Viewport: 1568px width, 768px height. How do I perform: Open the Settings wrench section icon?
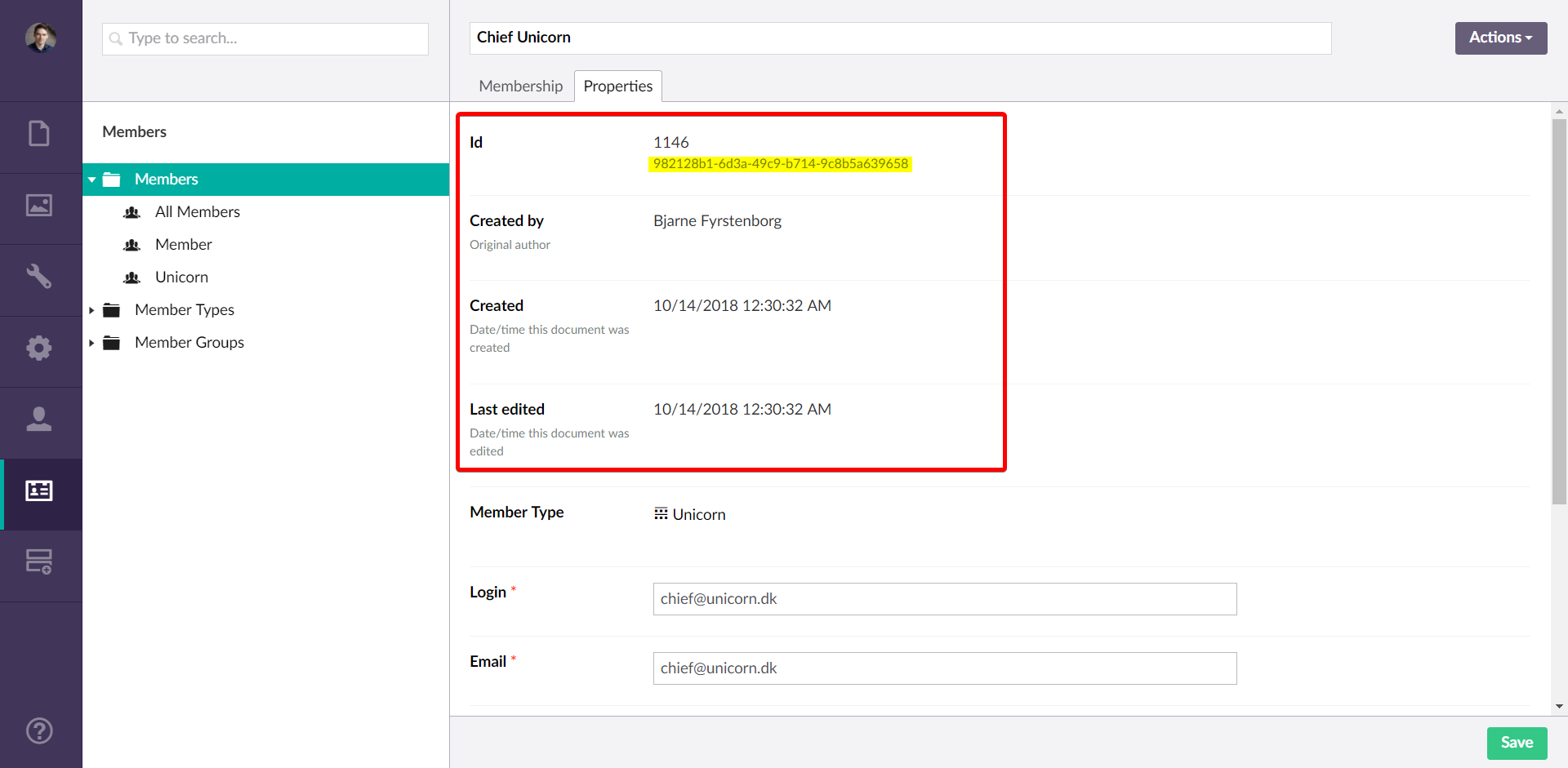coord(39,276)
